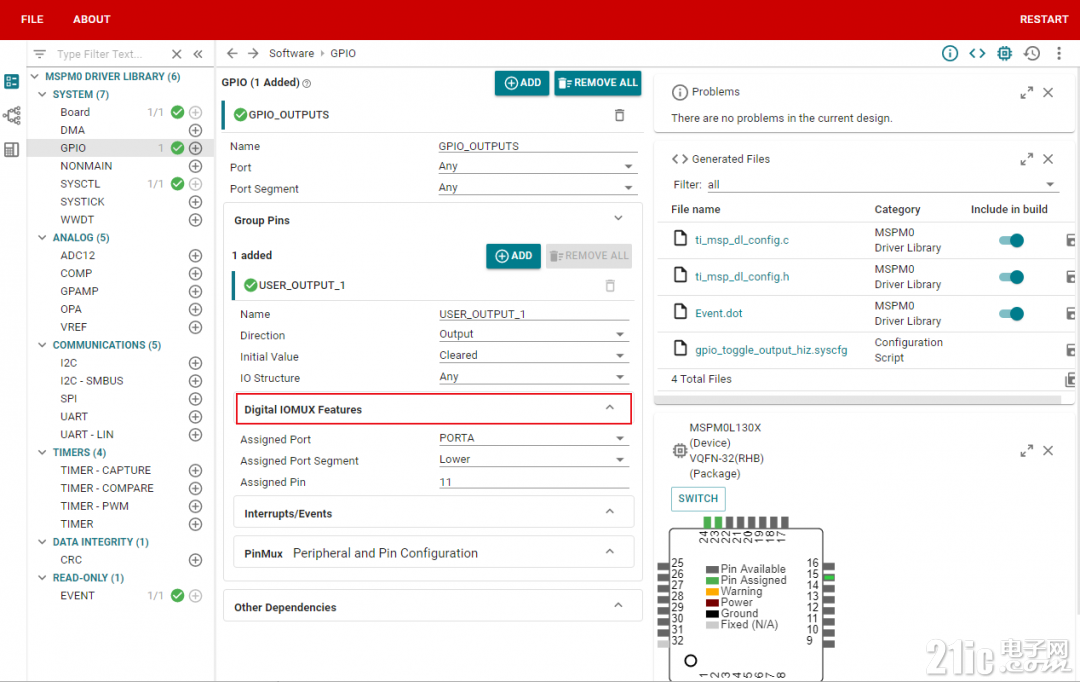
Task: Add an I2C module instance
Action: [196, 363]
